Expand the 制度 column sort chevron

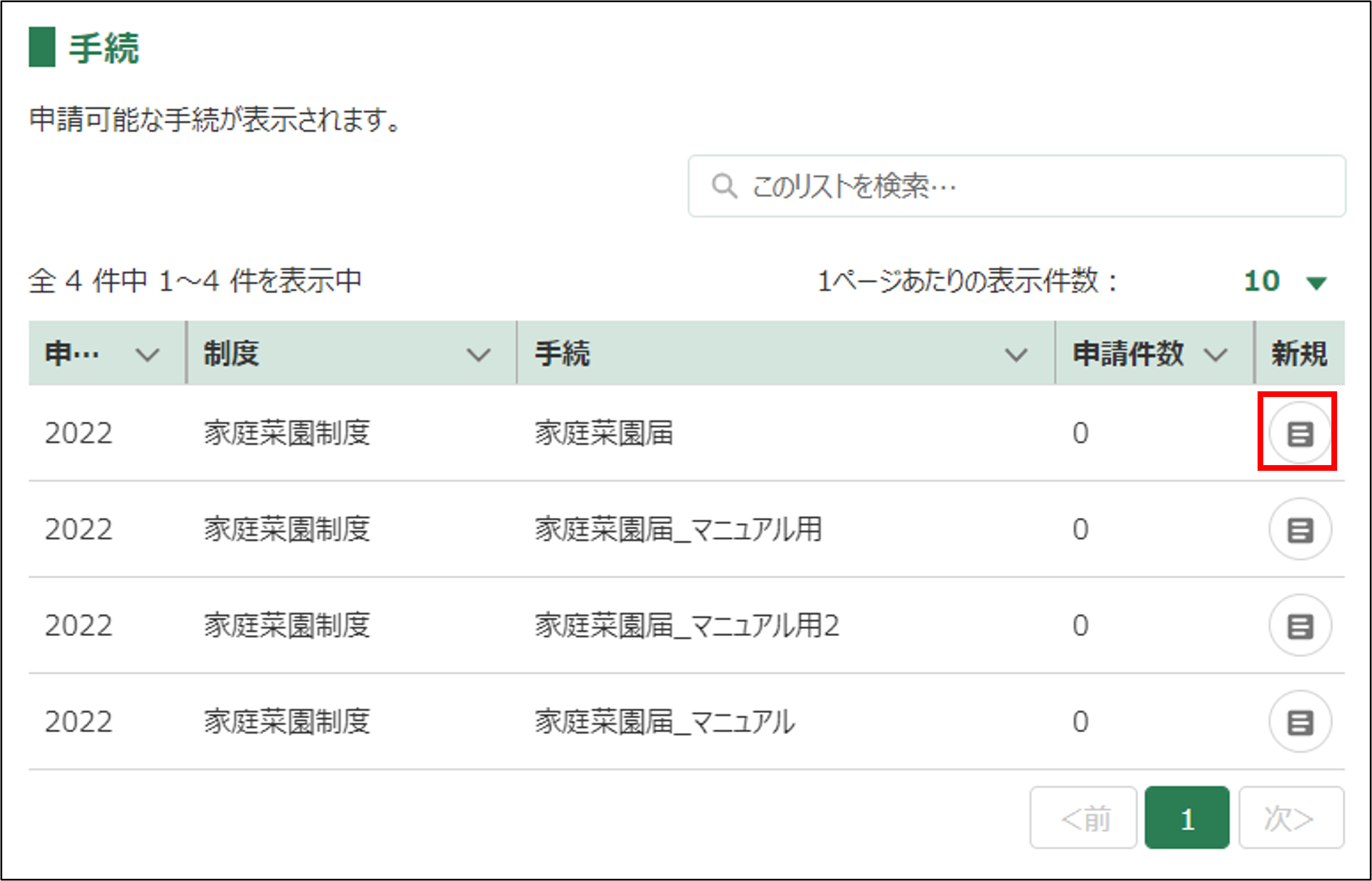[x=478, y=355]
